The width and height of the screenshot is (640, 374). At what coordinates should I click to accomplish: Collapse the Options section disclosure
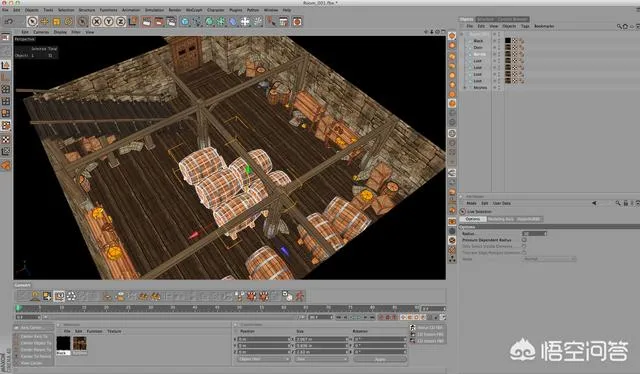(461, 227)
